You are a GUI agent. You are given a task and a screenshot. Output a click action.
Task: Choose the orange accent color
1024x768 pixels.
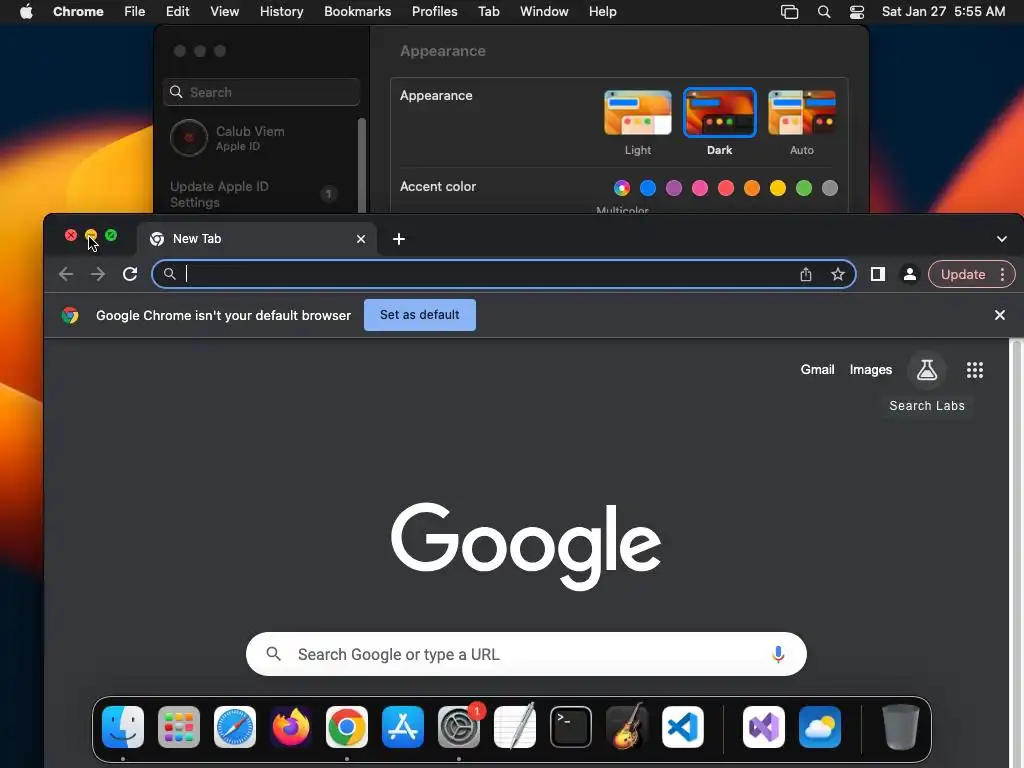tap(752, 188)
